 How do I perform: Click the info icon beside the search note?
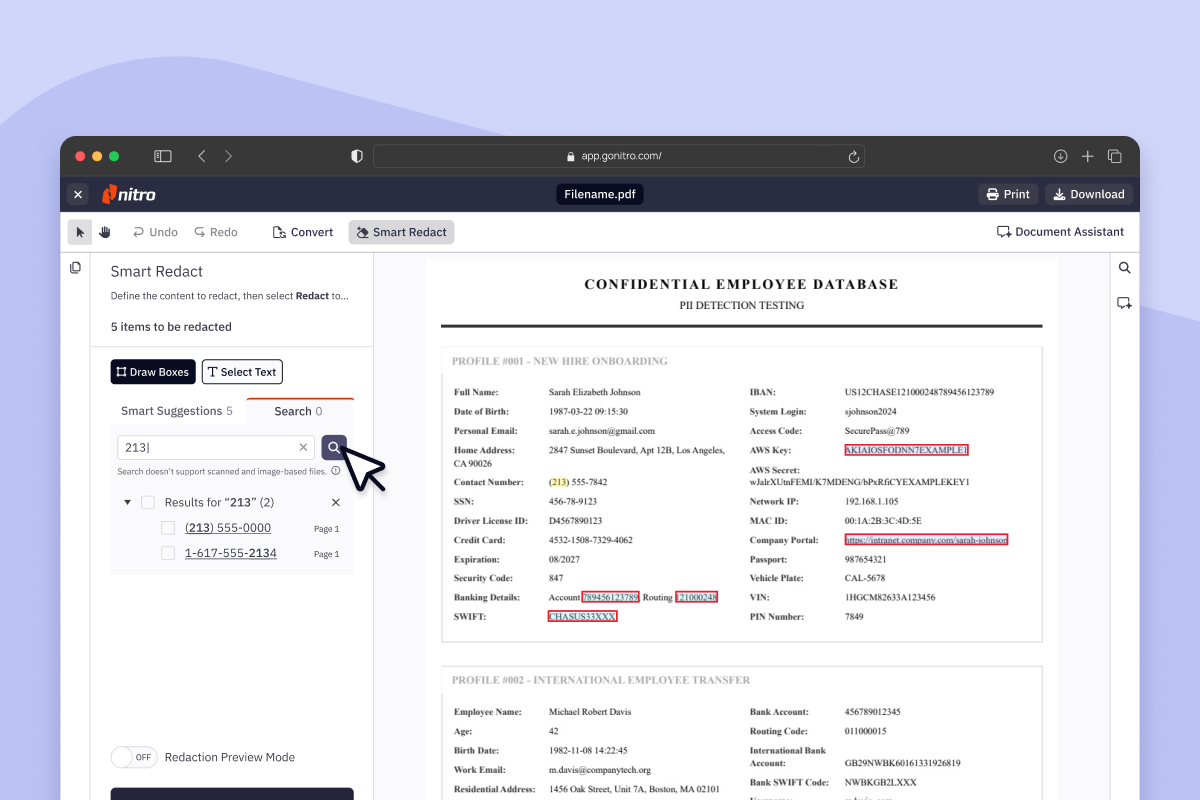click(x=336, y=471)
